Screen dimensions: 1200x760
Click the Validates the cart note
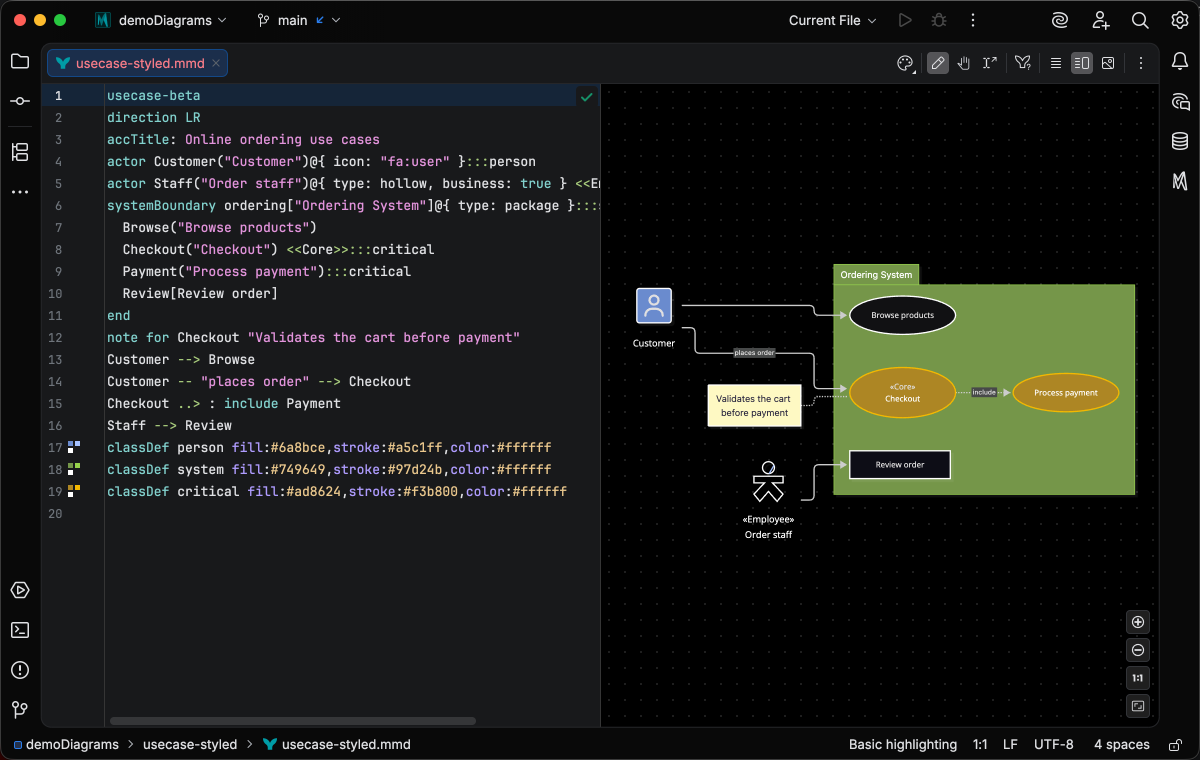click(x=754, y=405)
